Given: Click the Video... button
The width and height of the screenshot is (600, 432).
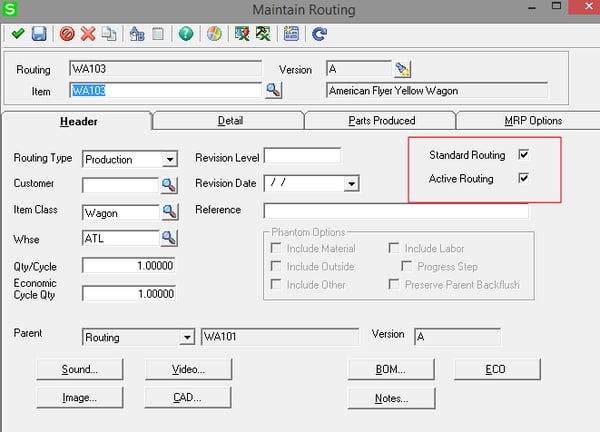Looking at the screenshot, I should (188, 369).
